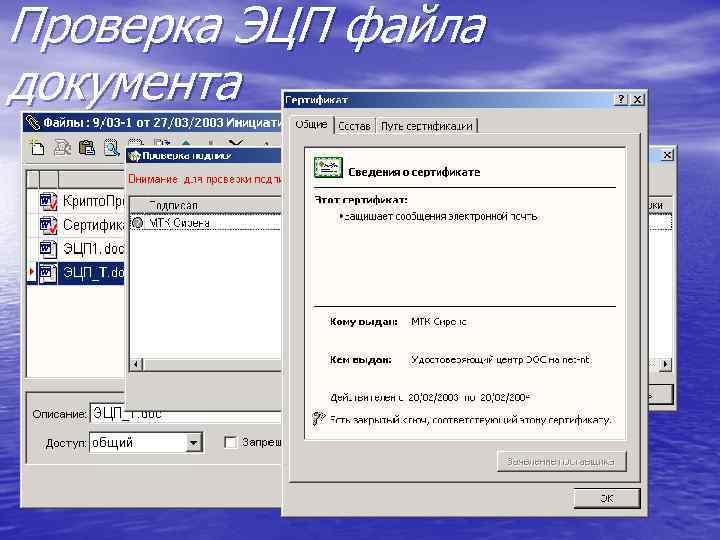Image resolution: width=720 pixels, height=540 pixels.
Task: Toggle the Запрещ checkbox in Files window
Action: (x=231, y=443)
